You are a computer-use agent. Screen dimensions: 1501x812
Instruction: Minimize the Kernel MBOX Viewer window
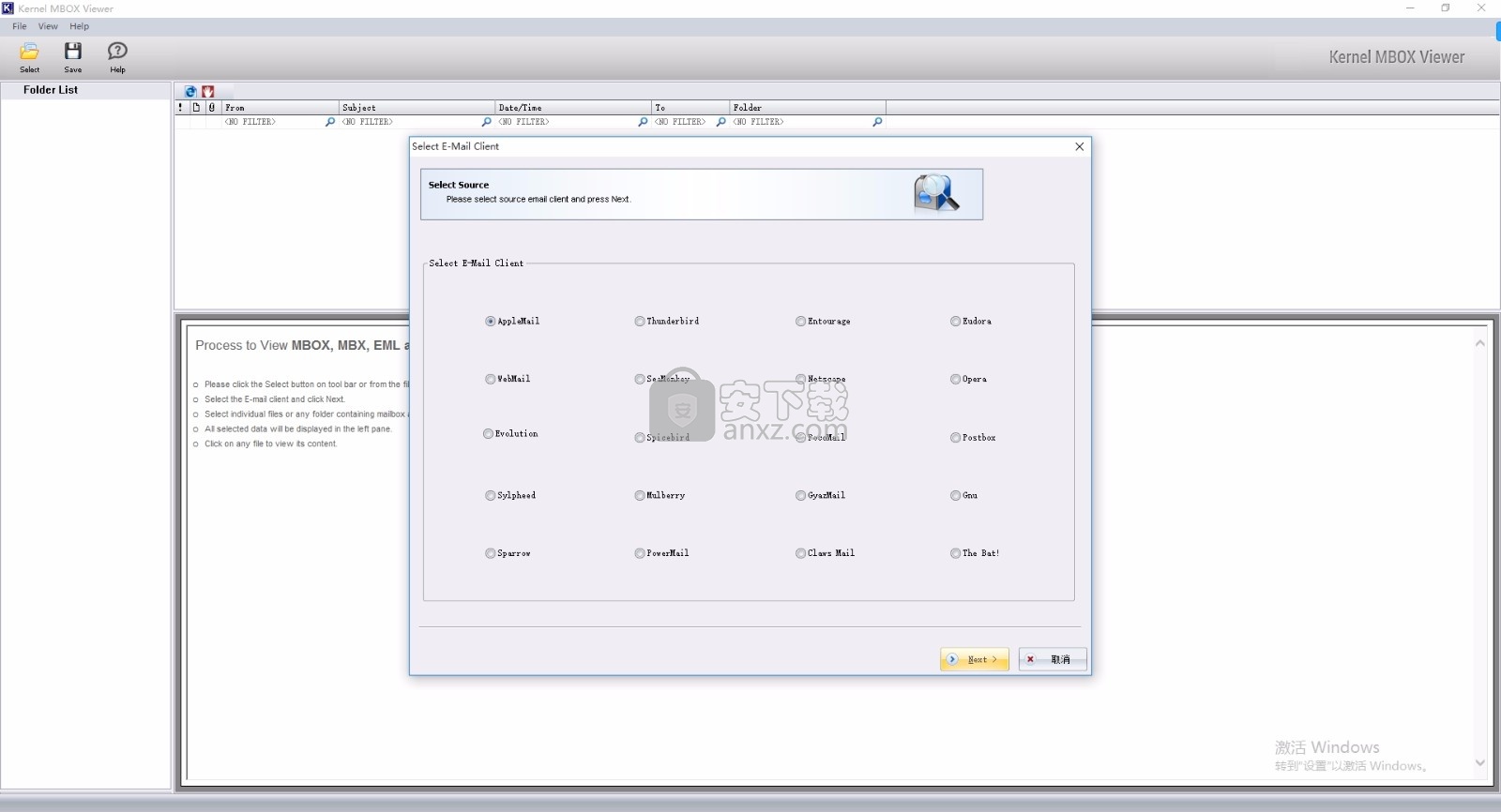(1410, 8)
